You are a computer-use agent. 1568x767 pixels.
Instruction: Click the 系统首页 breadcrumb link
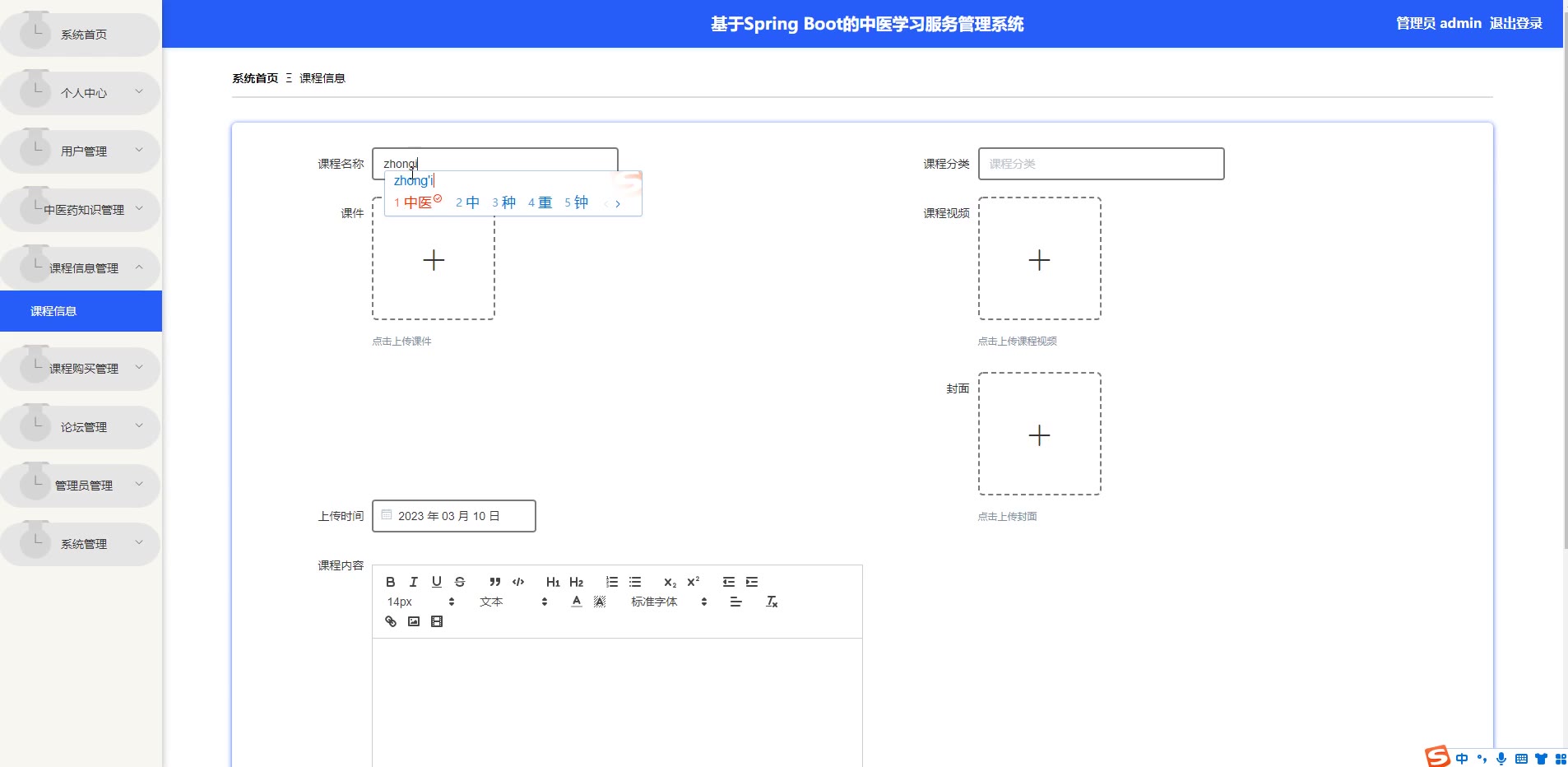[255, 78]
